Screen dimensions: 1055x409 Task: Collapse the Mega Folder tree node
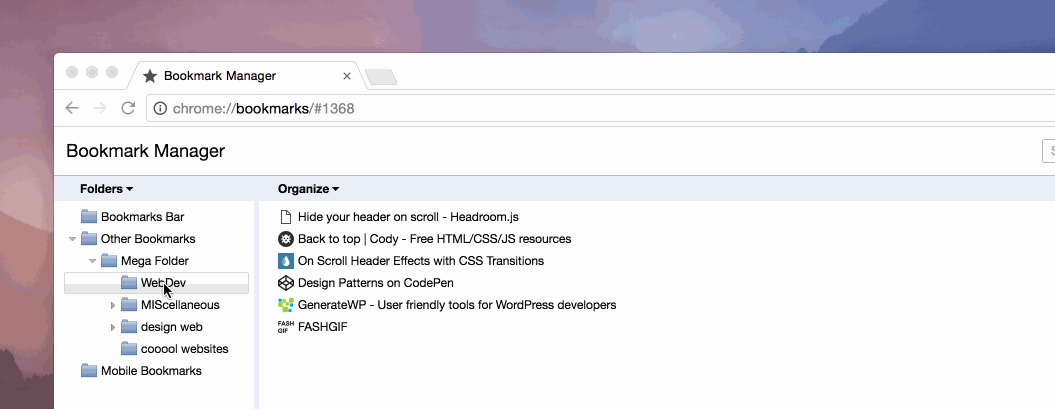[x=93, y=261]
